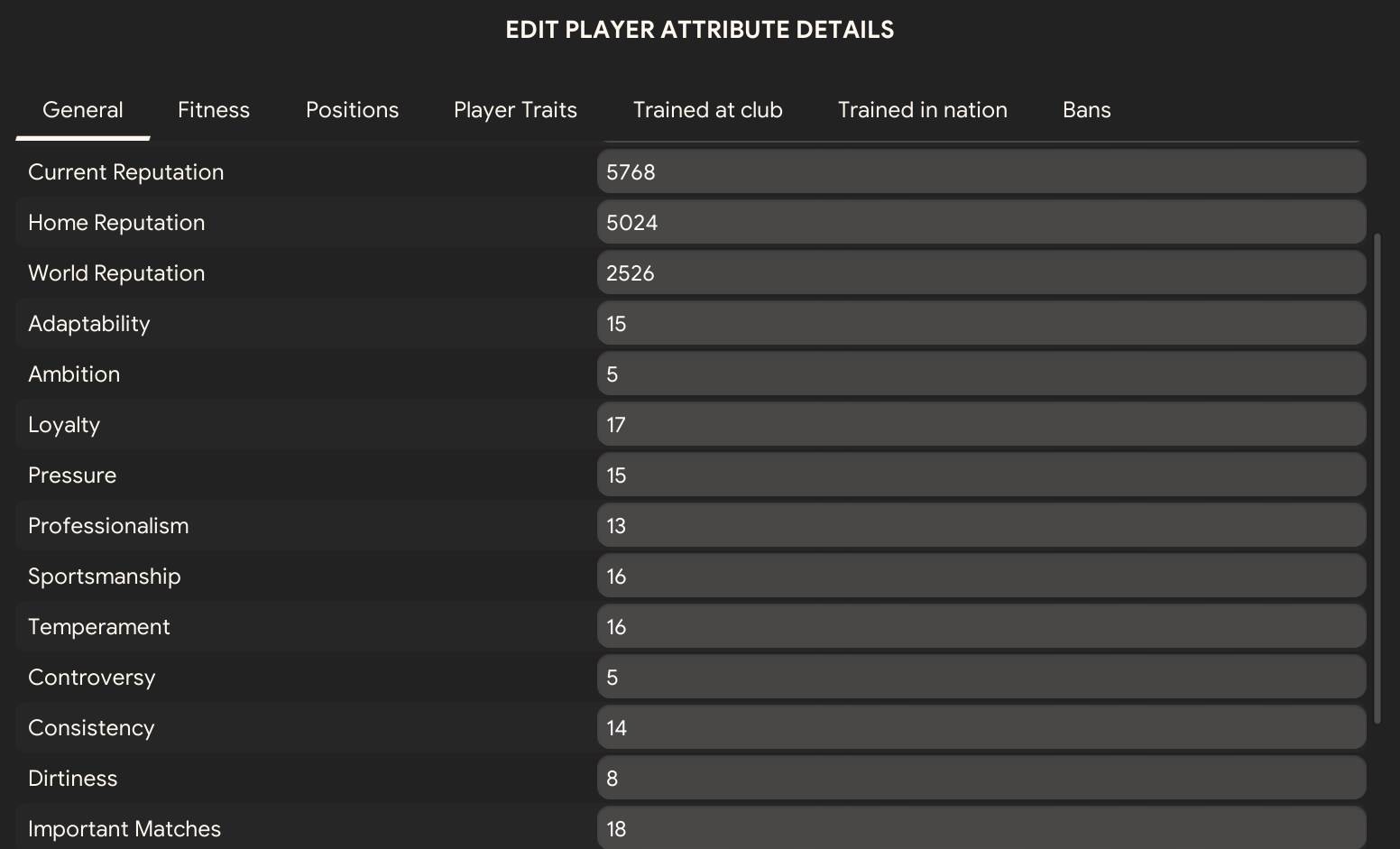Click the Adaptability value box
Screen dimensions: 1400x849
pos(981,324)
